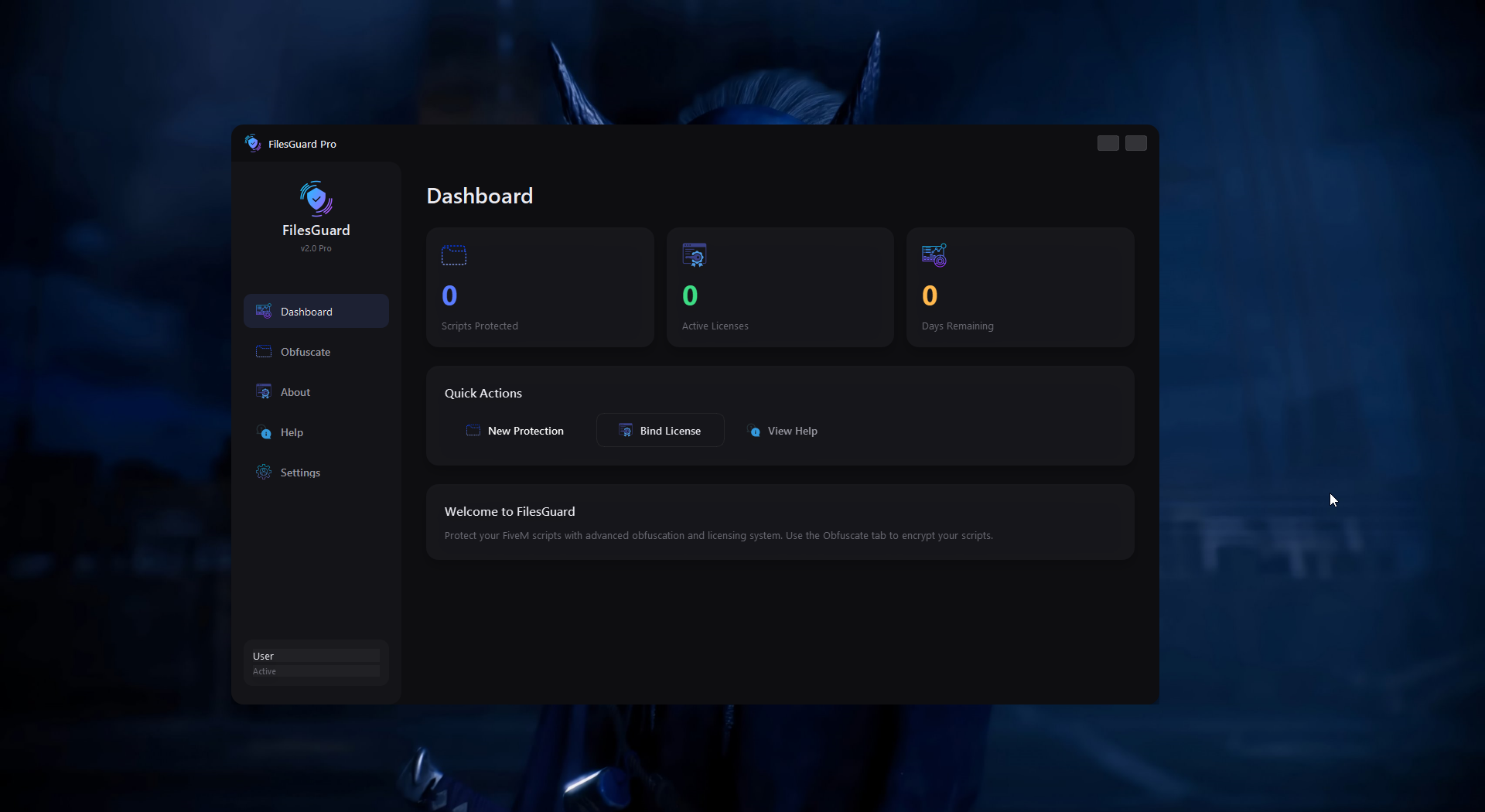Click the Active Licenses certificate icon

694,255
